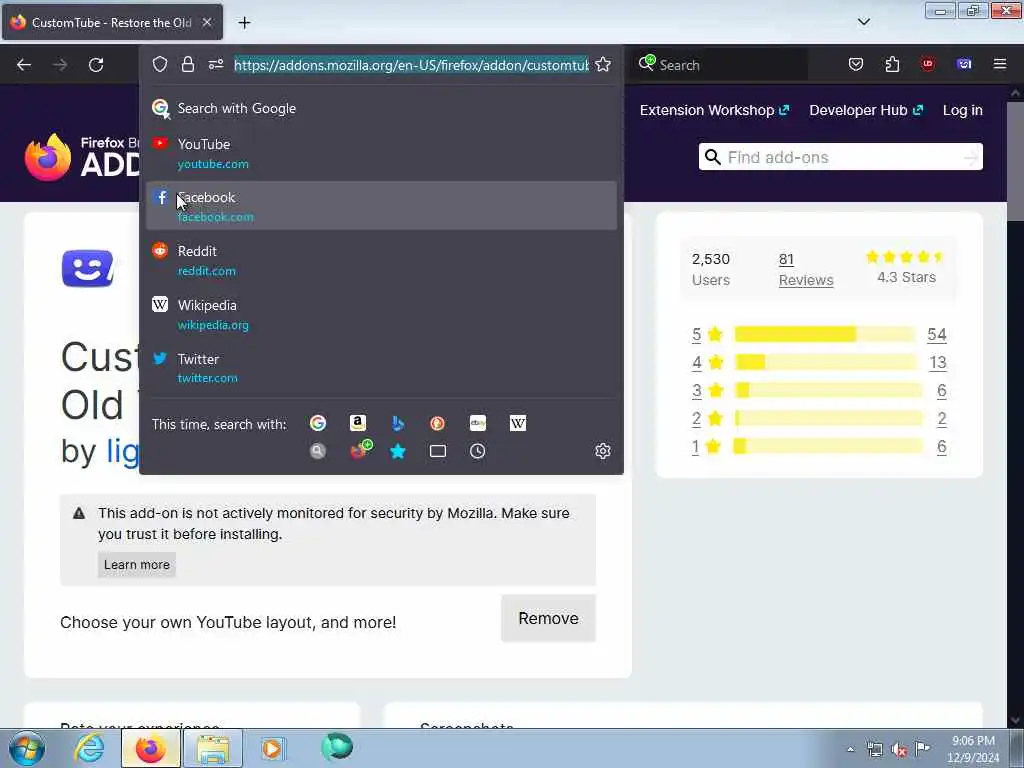Click the Remove add-on button
This screenshot has height=768, width=1024.
[549, 618]
